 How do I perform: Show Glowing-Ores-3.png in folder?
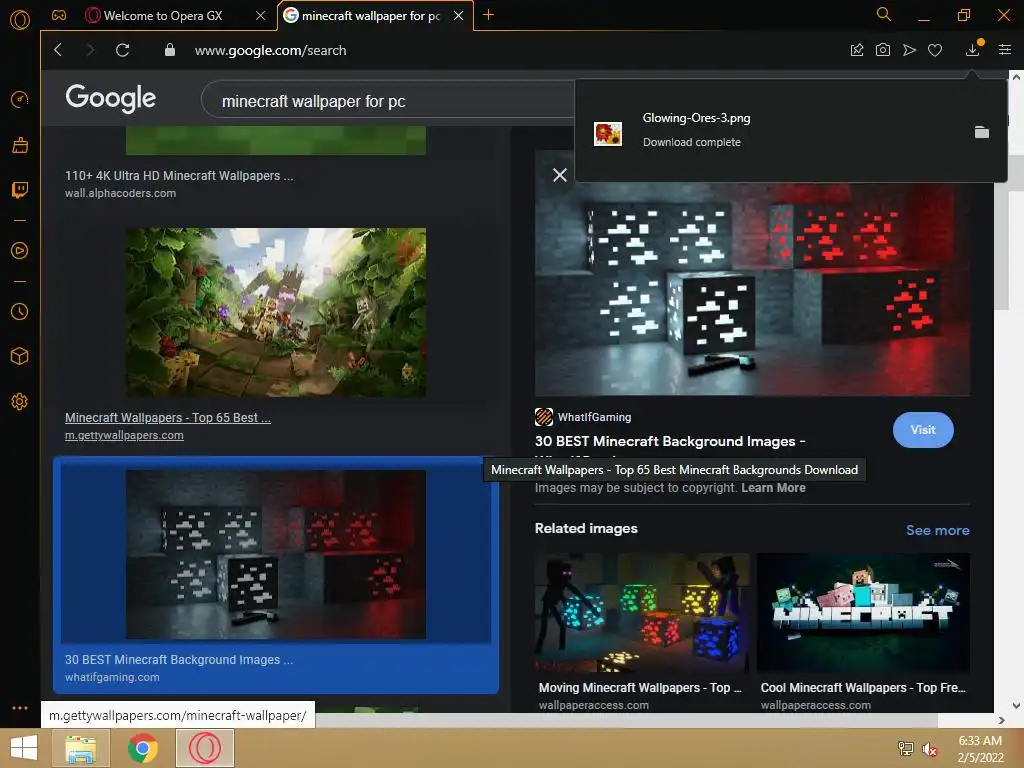point(982,132)
